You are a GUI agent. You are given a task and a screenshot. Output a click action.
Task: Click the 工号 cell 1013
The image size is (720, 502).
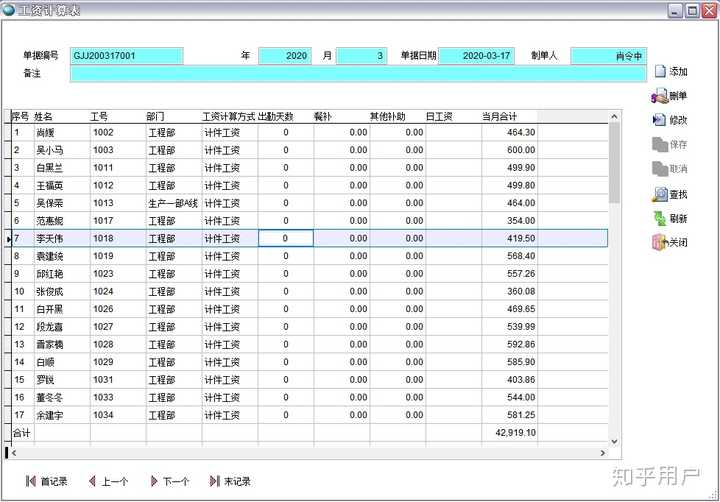click(x=118, y=203)
